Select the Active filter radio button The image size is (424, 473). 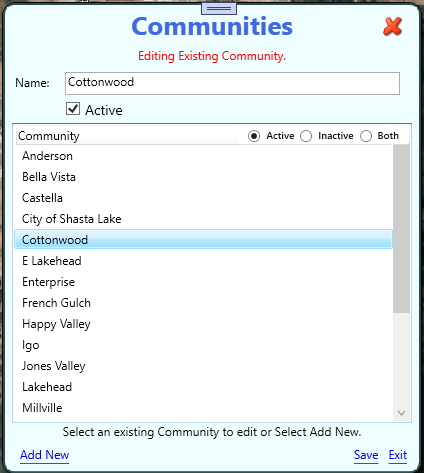tap(254, 136)
